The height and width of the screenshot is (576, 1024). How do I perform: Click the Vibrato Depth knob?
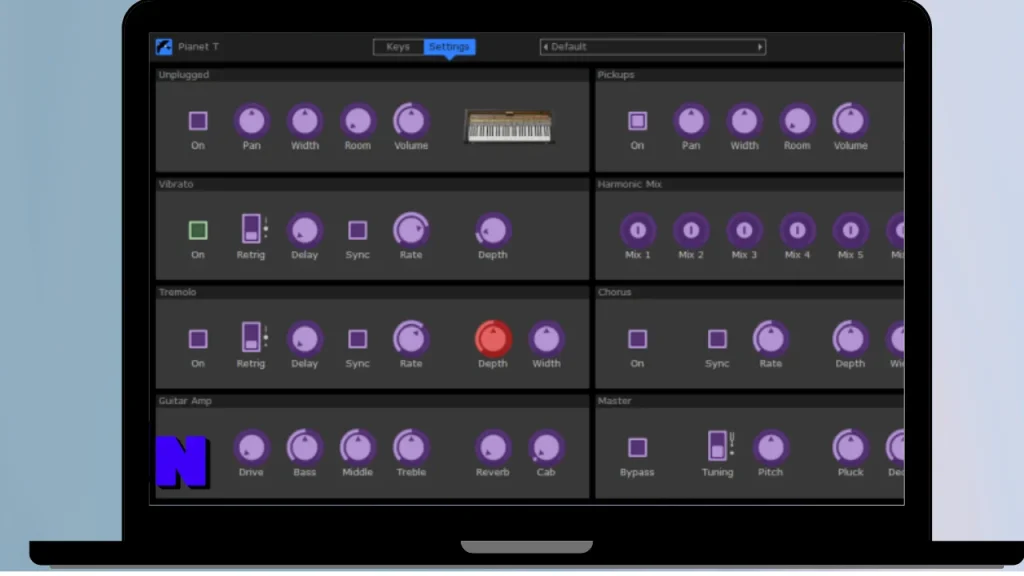point(493,230)
